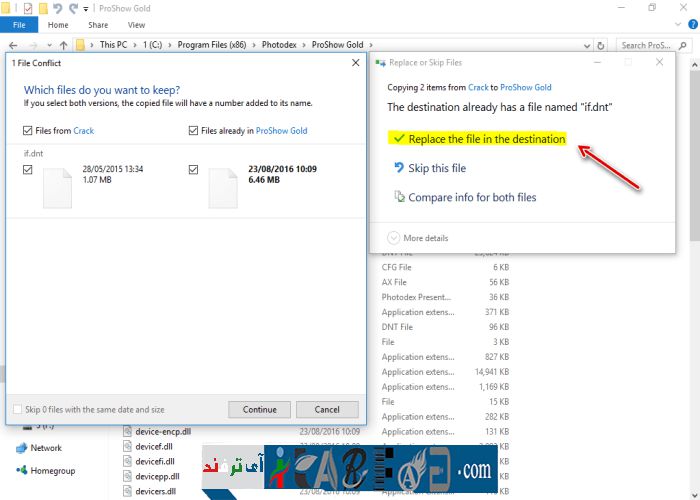The width and height of the screenshot is (700, 500).
Task: Click the Replace file checkmark icon
Action: click(x=398, y=139)
